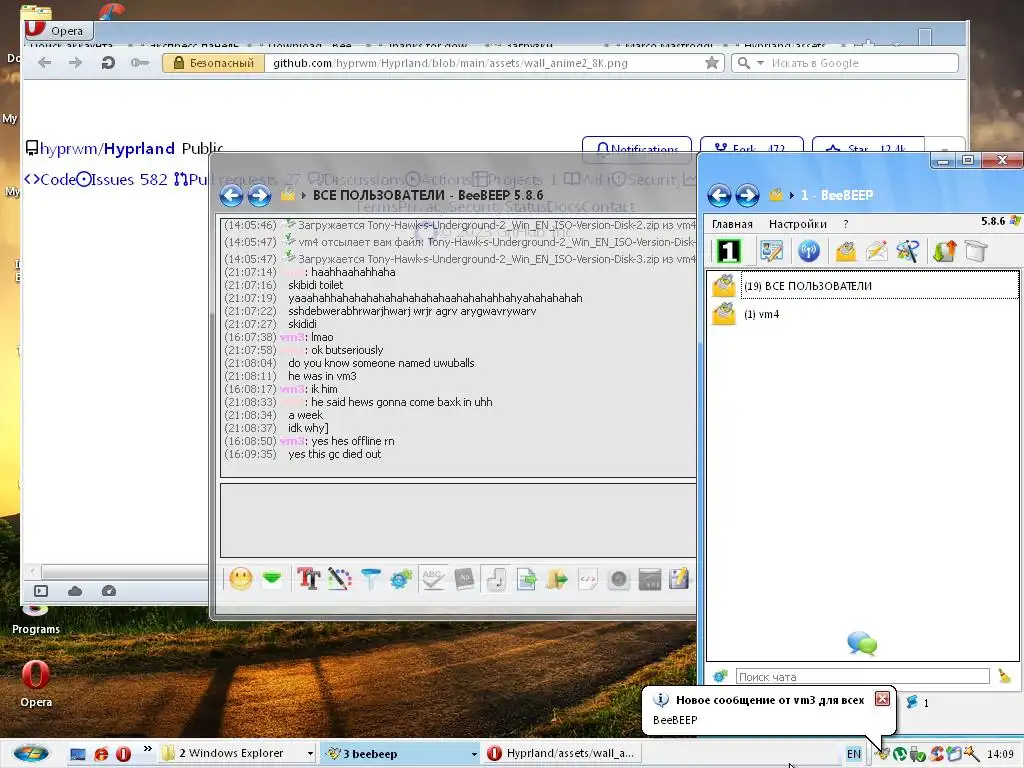This screenshot has height=768, width=1024.
Task: Open the Code tab on GitHub
Action: click(x=50, y=179)
